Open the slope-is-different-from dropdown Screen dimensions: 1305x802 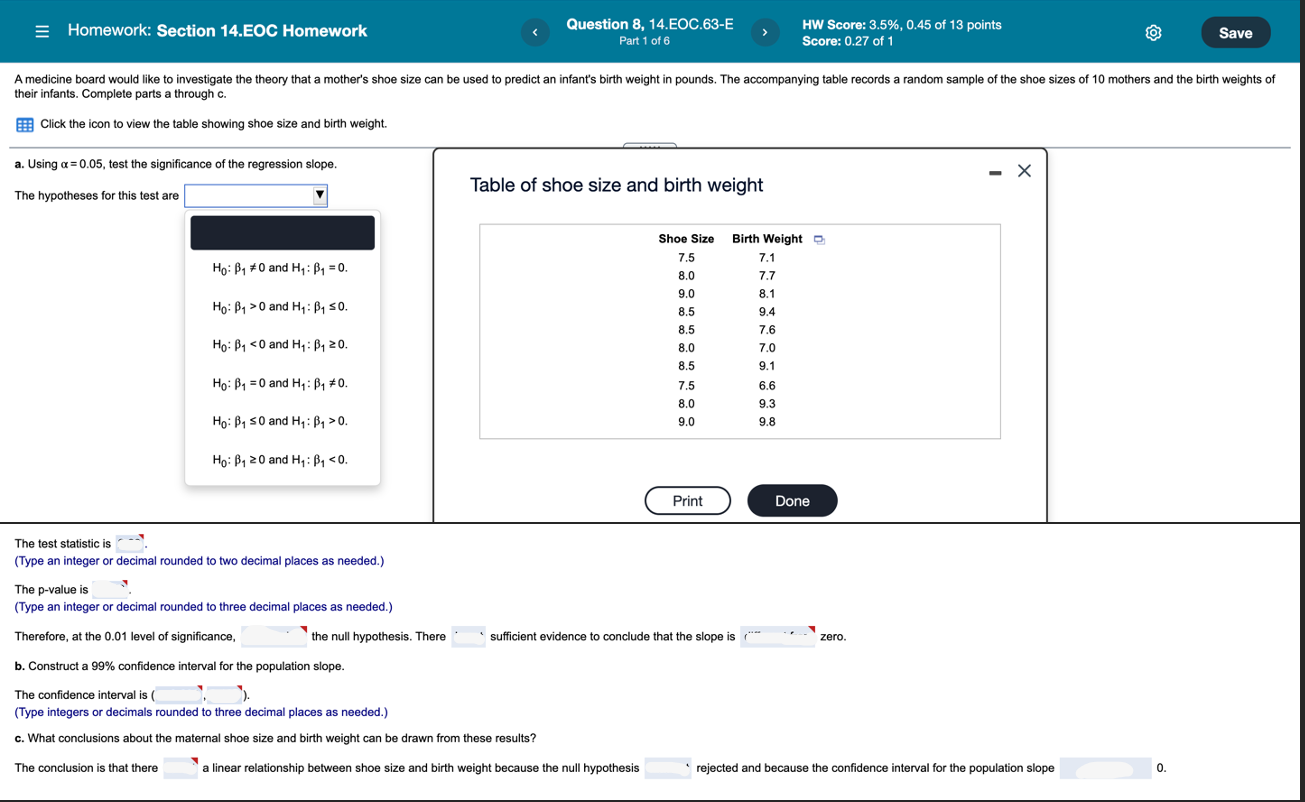776,636
